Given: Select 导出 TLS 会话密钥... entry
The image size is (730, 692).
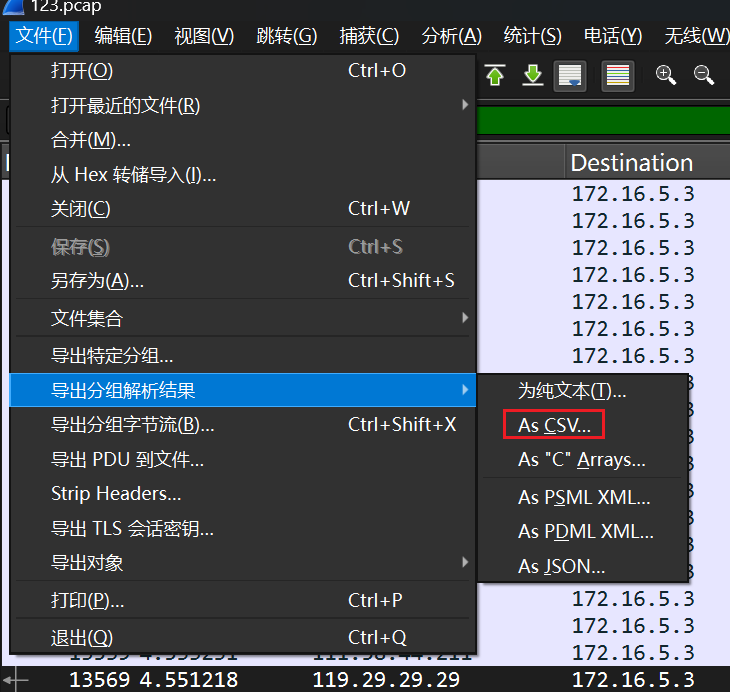Looking at the screenshot, I should [132, 529].
